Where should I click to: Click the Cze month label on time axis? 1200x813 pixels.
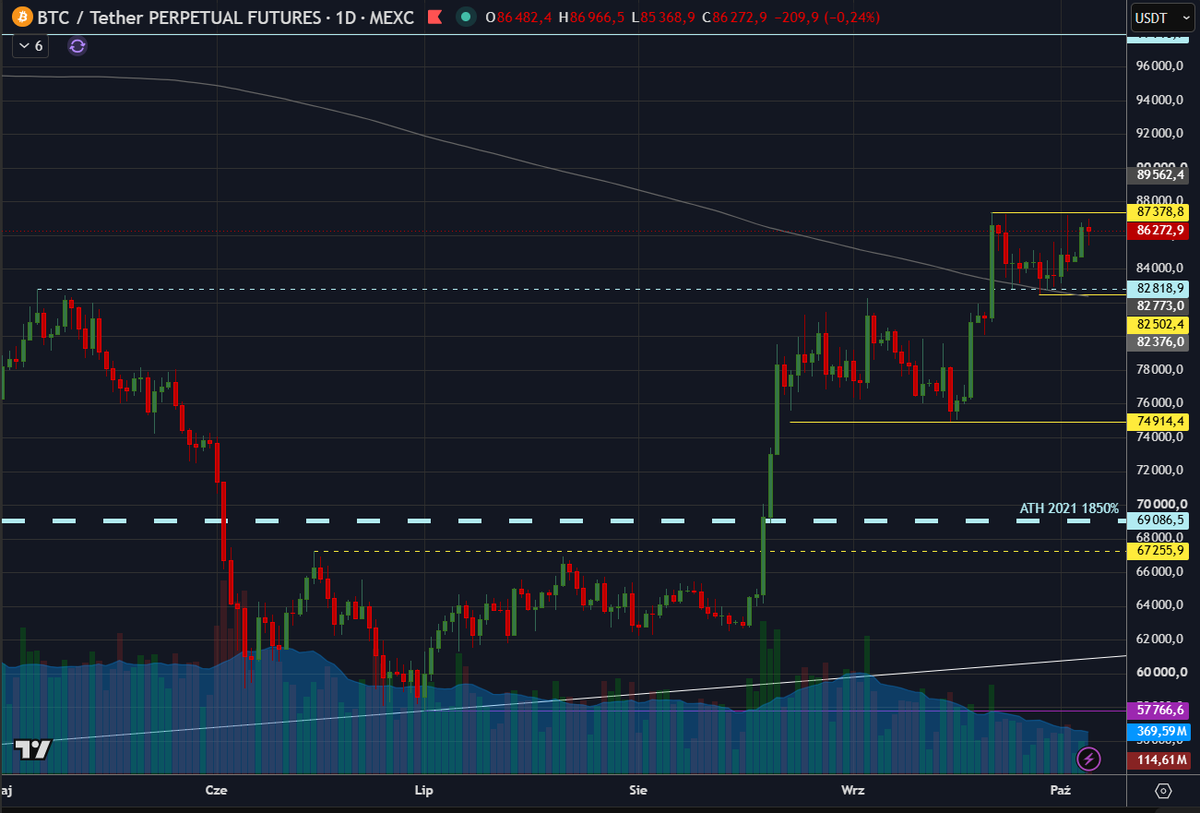[x=216, y=790]
